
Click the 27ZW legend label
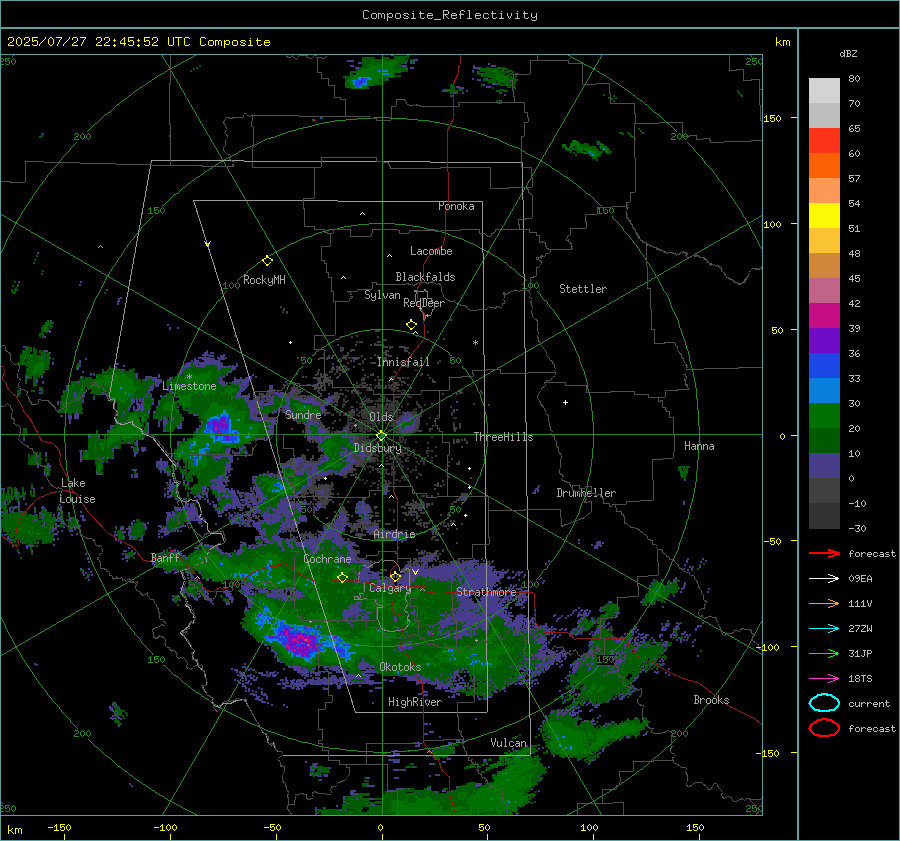860,629
